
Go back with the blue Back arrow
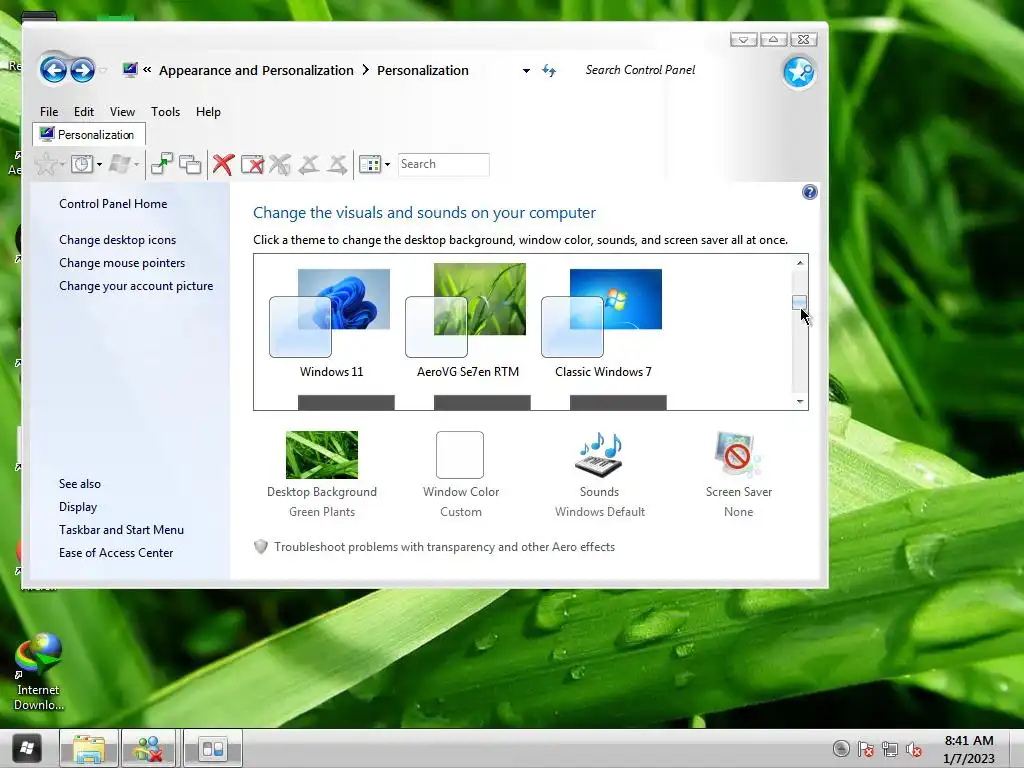click(53, 70)
